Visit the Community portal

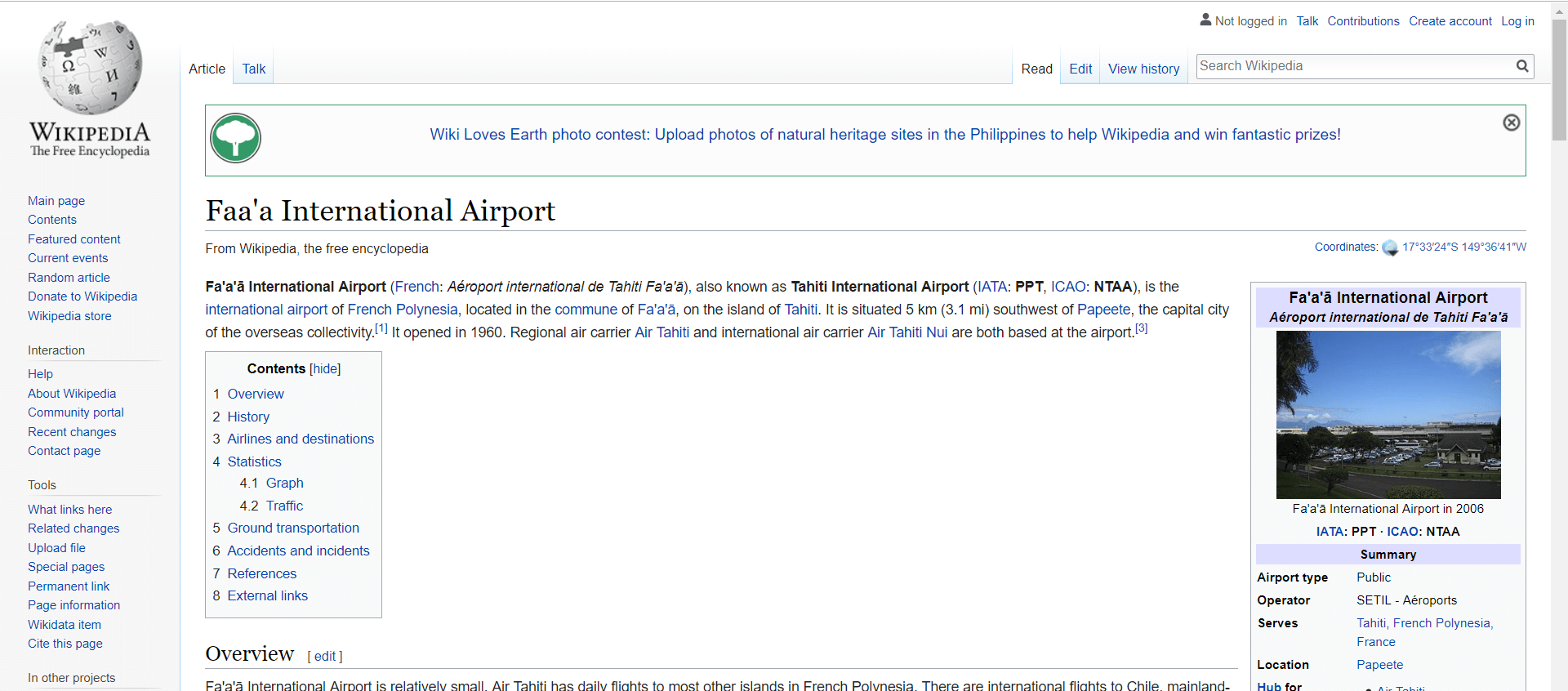click(x=76, y=412)
